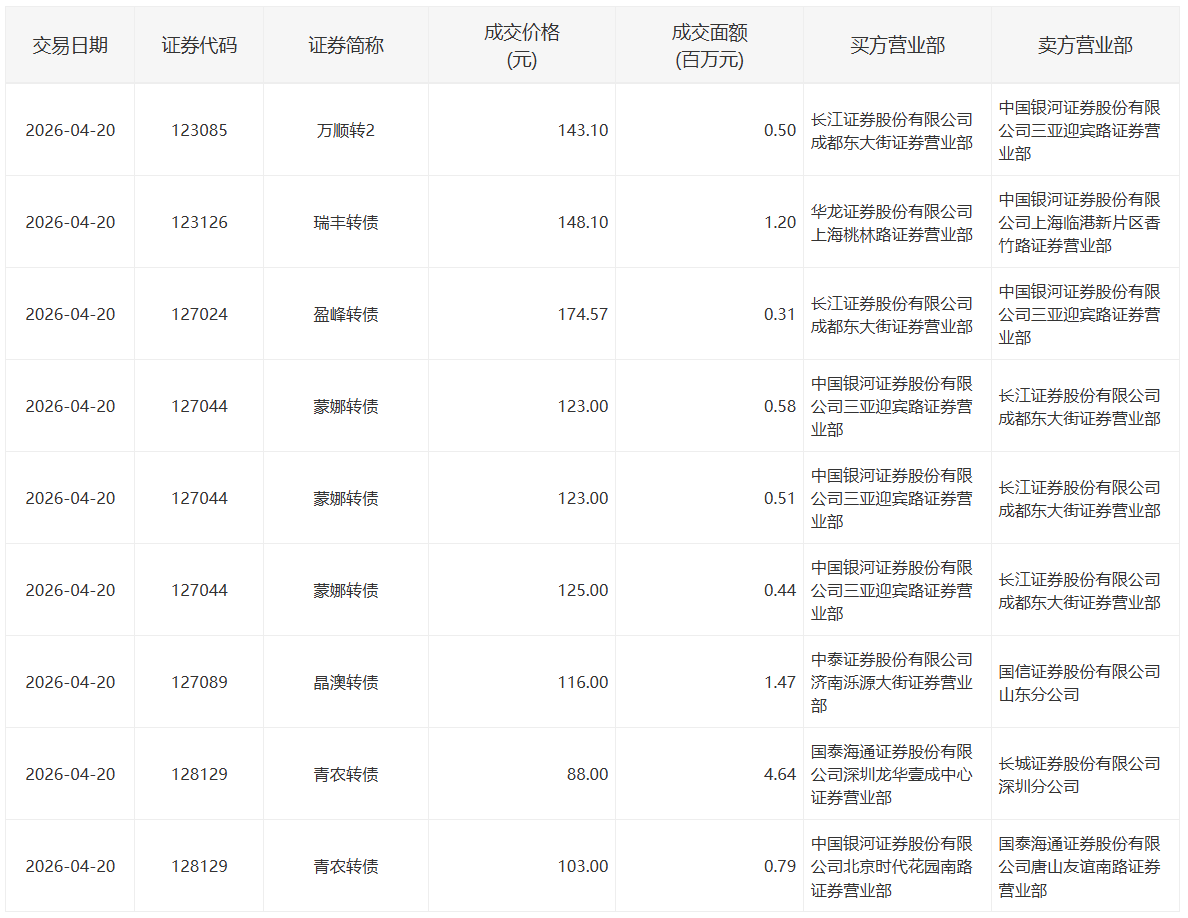Screen dimensions: 1188x918
Task: Select seller 国信证券股份有限公司山东分公司
Action: pos(1079,683)
